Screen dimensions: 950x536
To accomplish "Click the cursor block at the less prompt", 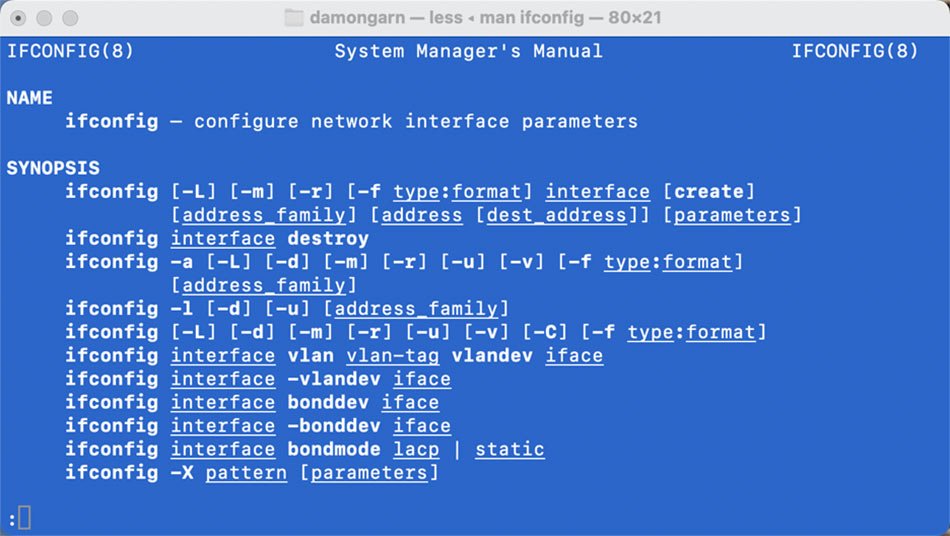I will point(25,518).
